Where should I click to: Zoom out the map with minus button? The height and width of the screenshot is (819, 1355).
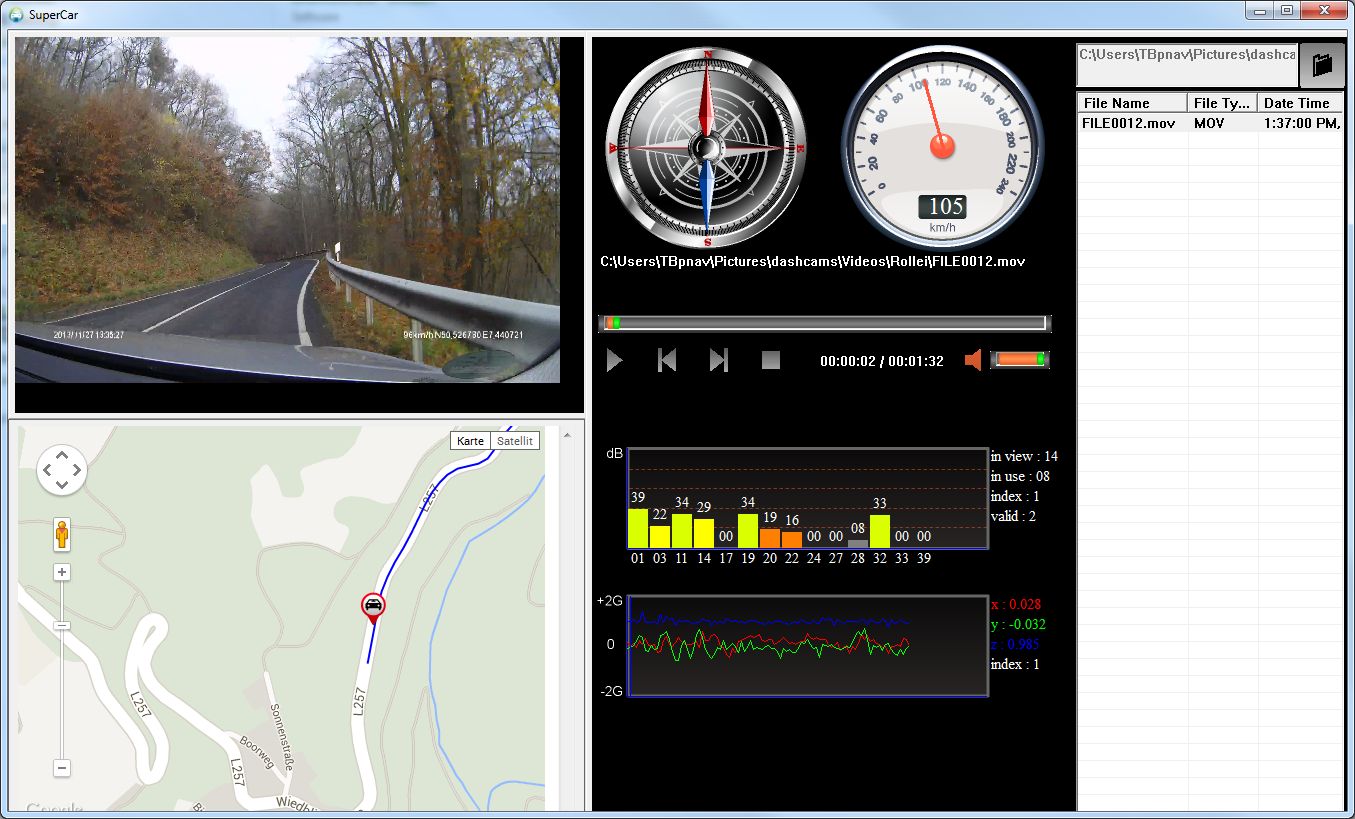[62, 768]
